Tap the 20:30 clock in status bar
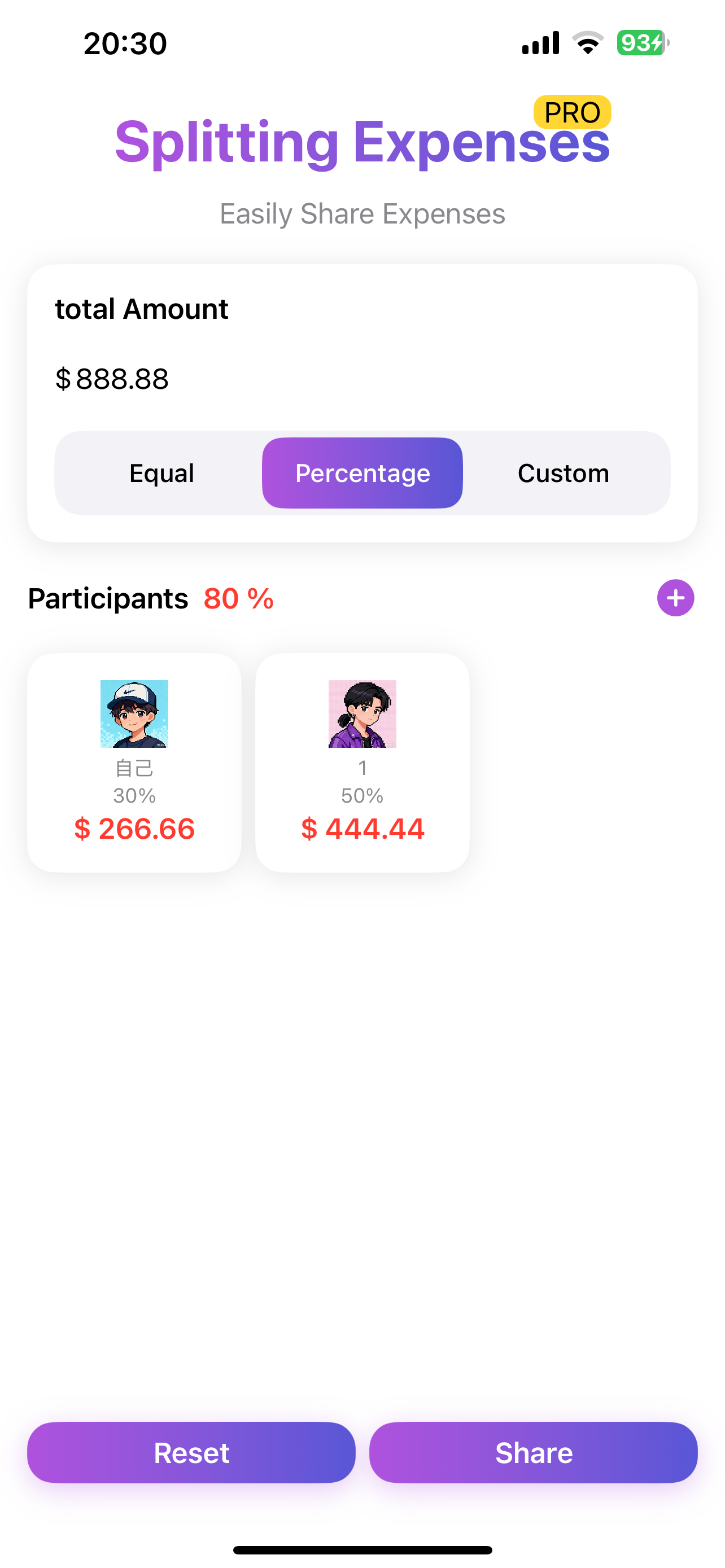Image resolution: width=725 pixels, height=1568 pixels. [x=125, y=44]
